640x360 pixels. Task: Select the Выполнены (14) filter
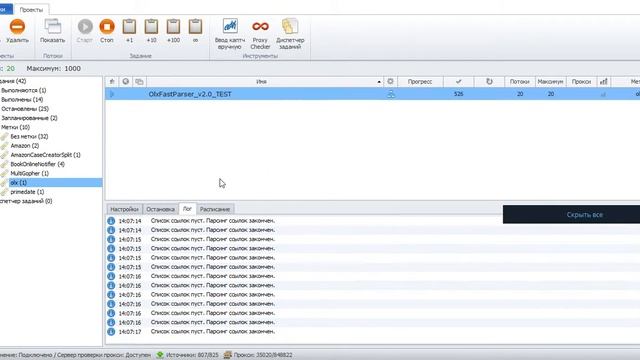pos(22,100)
